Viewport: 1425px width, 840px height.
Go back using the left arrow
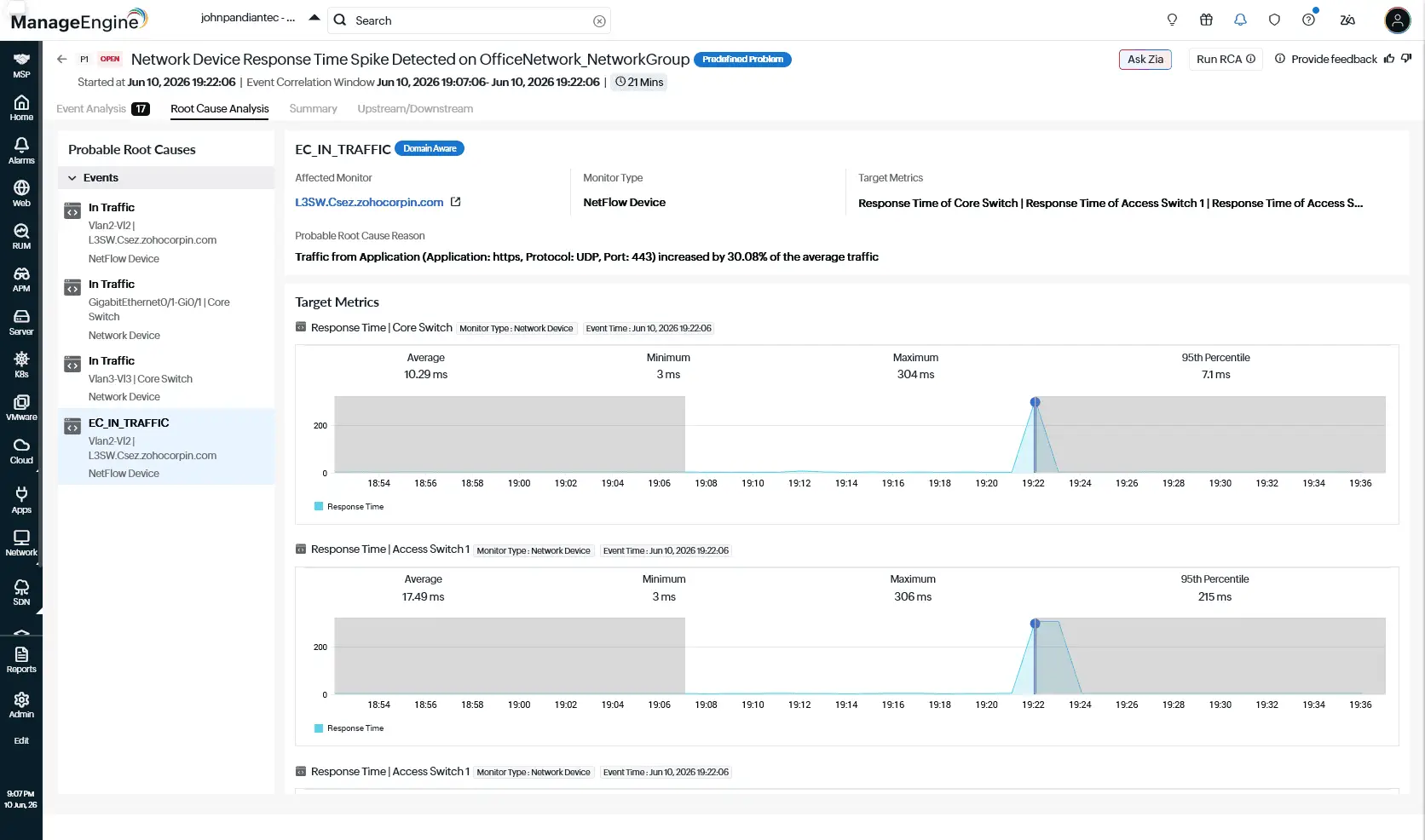pos(61,59)
